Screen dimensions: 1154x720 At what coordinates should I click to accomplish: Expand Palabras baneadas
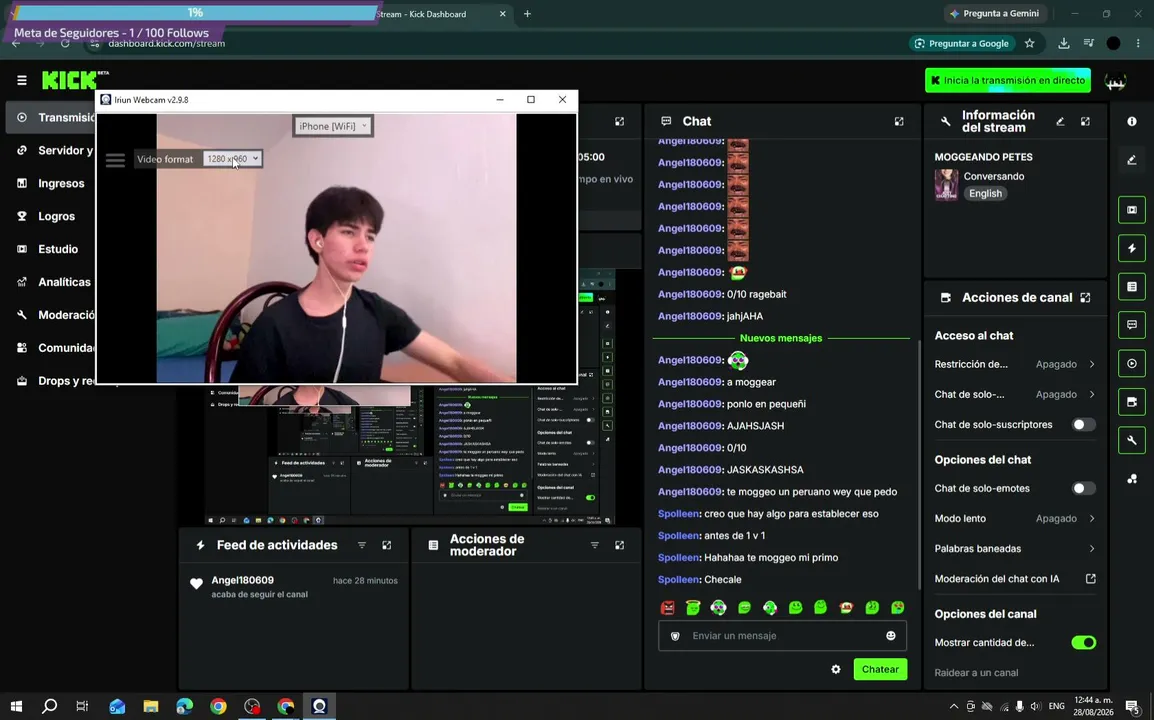tap(1015, 548)
